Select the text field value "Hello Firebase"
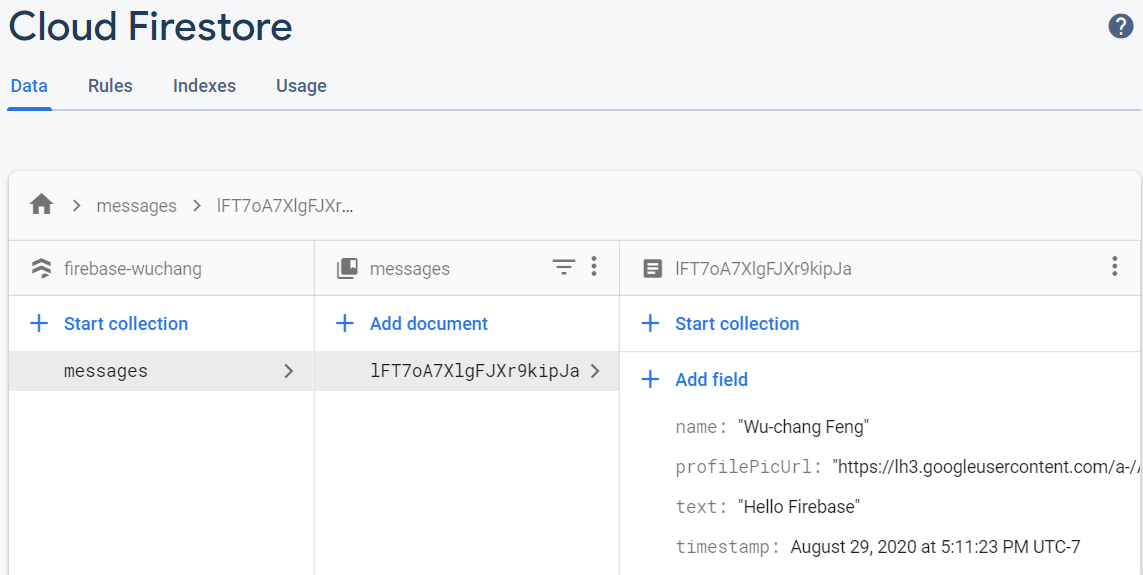 (x=799, y=507)
